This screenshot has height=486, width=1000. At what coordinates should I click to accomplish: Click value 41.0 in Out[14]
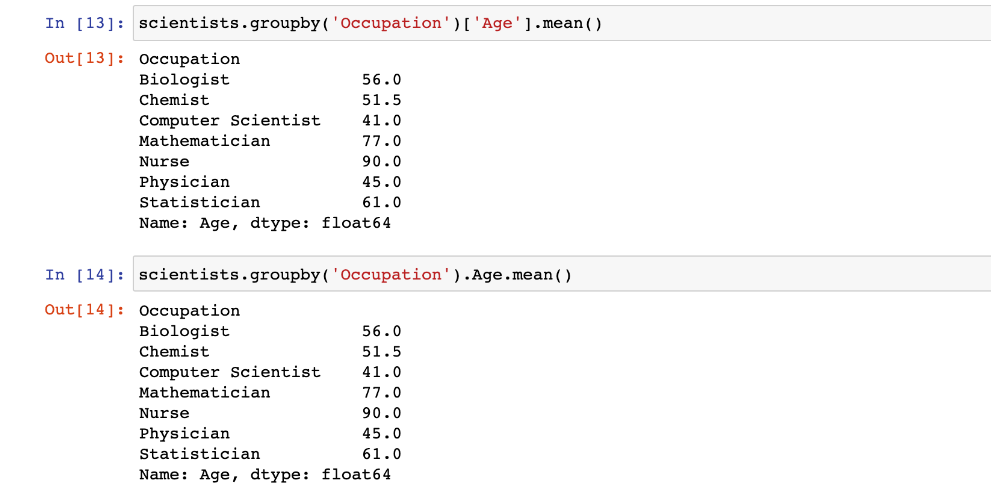coord(381,372)
